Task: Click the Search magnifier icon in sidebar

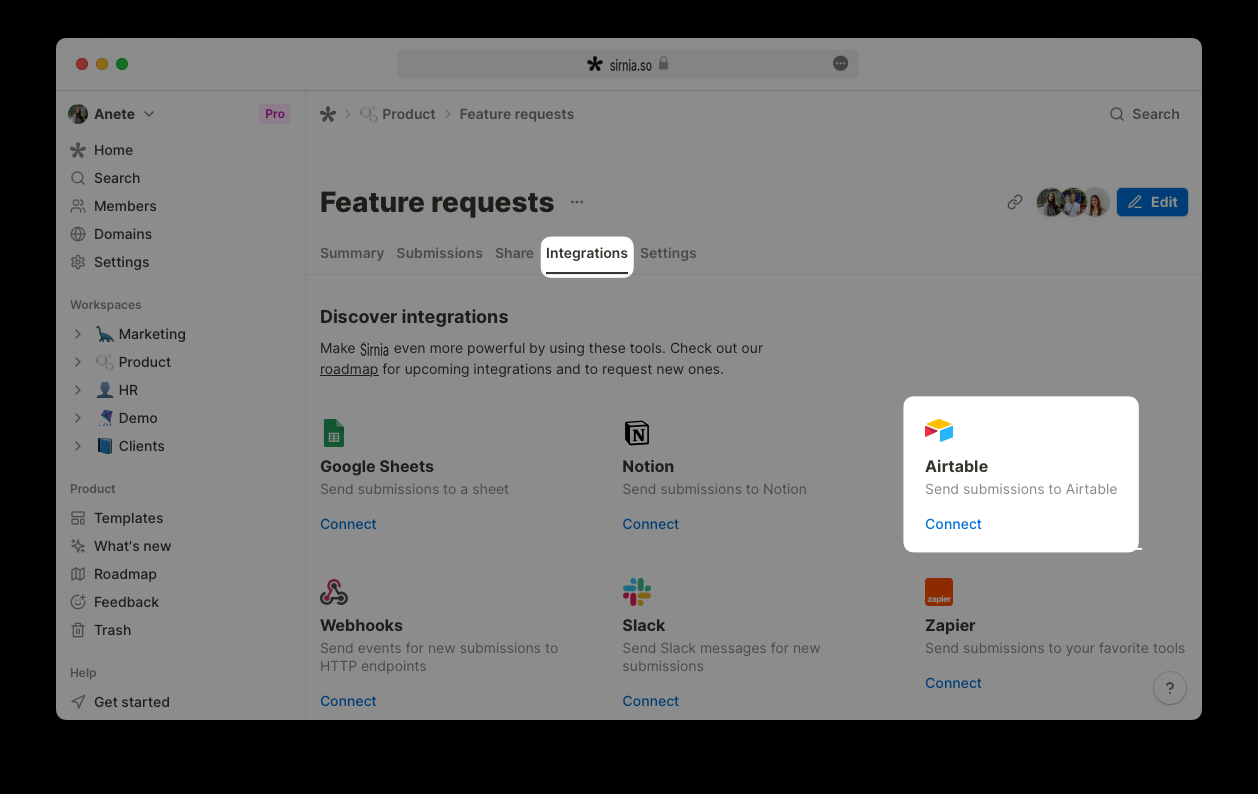Action: pos(78,178)
